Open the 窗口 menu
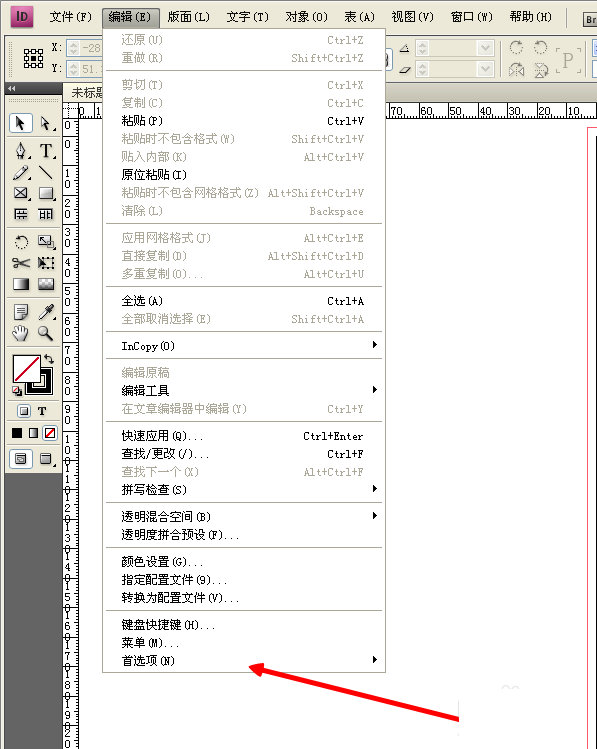The height and width of the screenshot is (749, 597). (x=472, y=17)
